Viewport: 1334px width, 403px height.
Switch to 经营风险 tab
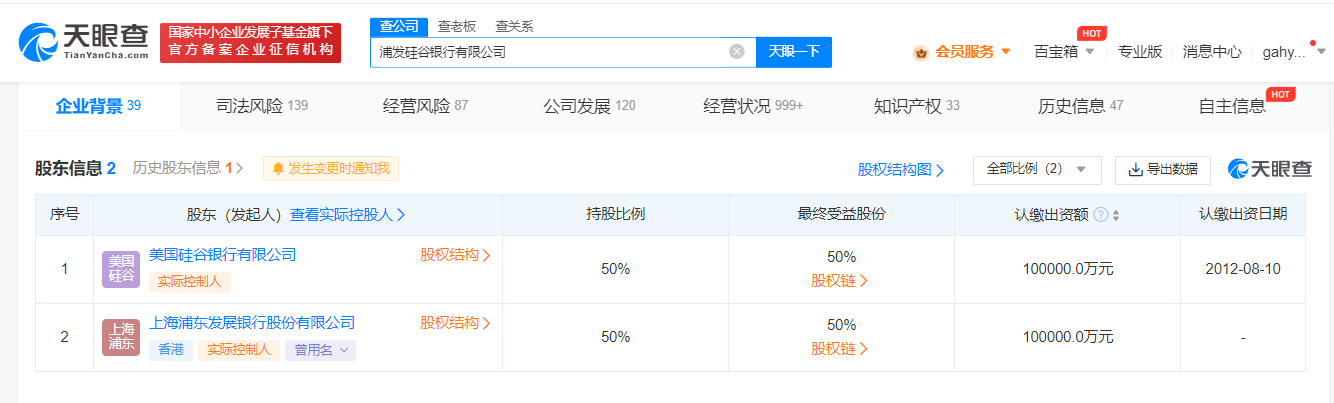tap(425, 106)
